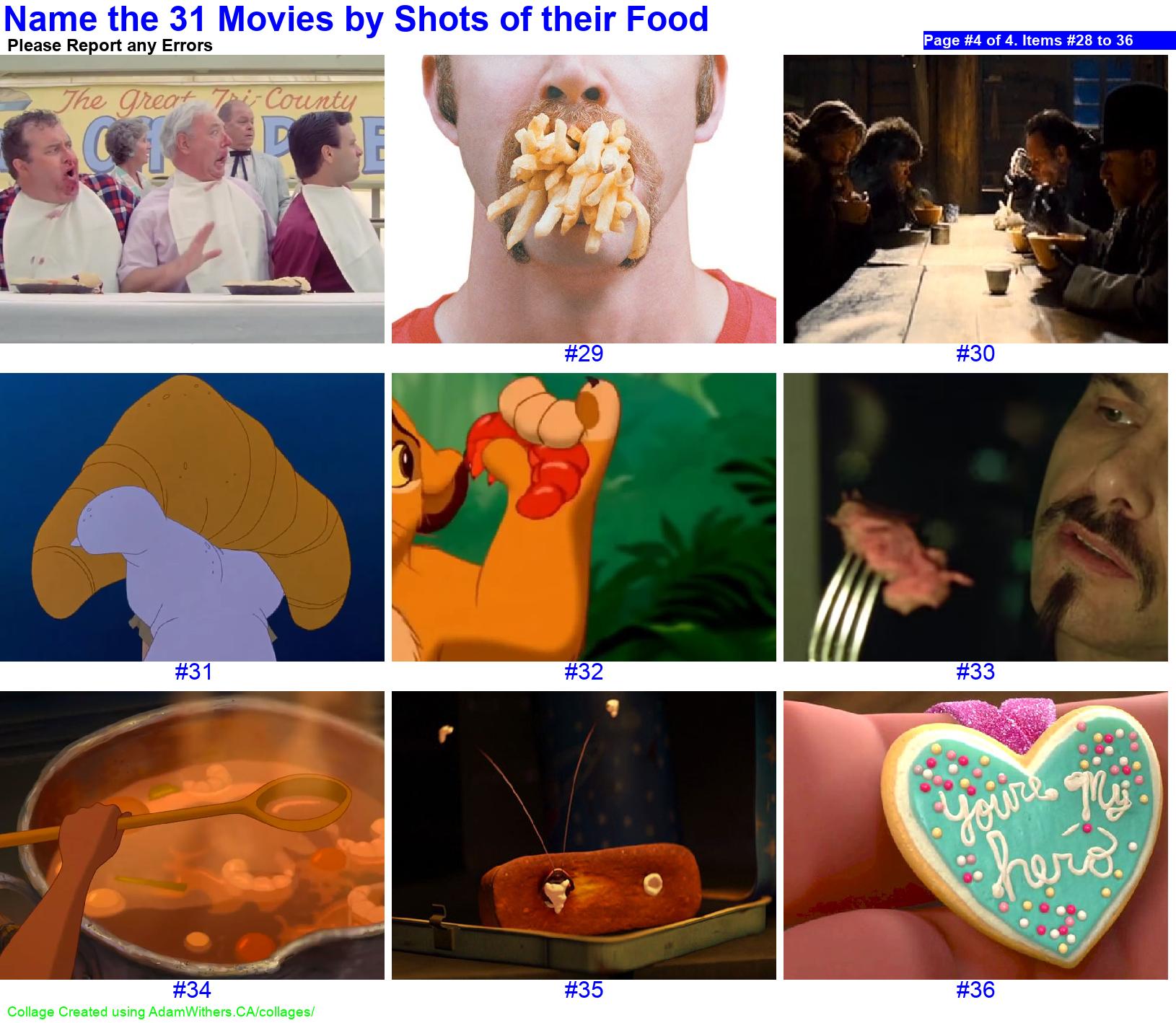The width and height of the screenshot is (1176, 1023).
Task: Click the page 4 of 4 indicator
Action: 1049,40
